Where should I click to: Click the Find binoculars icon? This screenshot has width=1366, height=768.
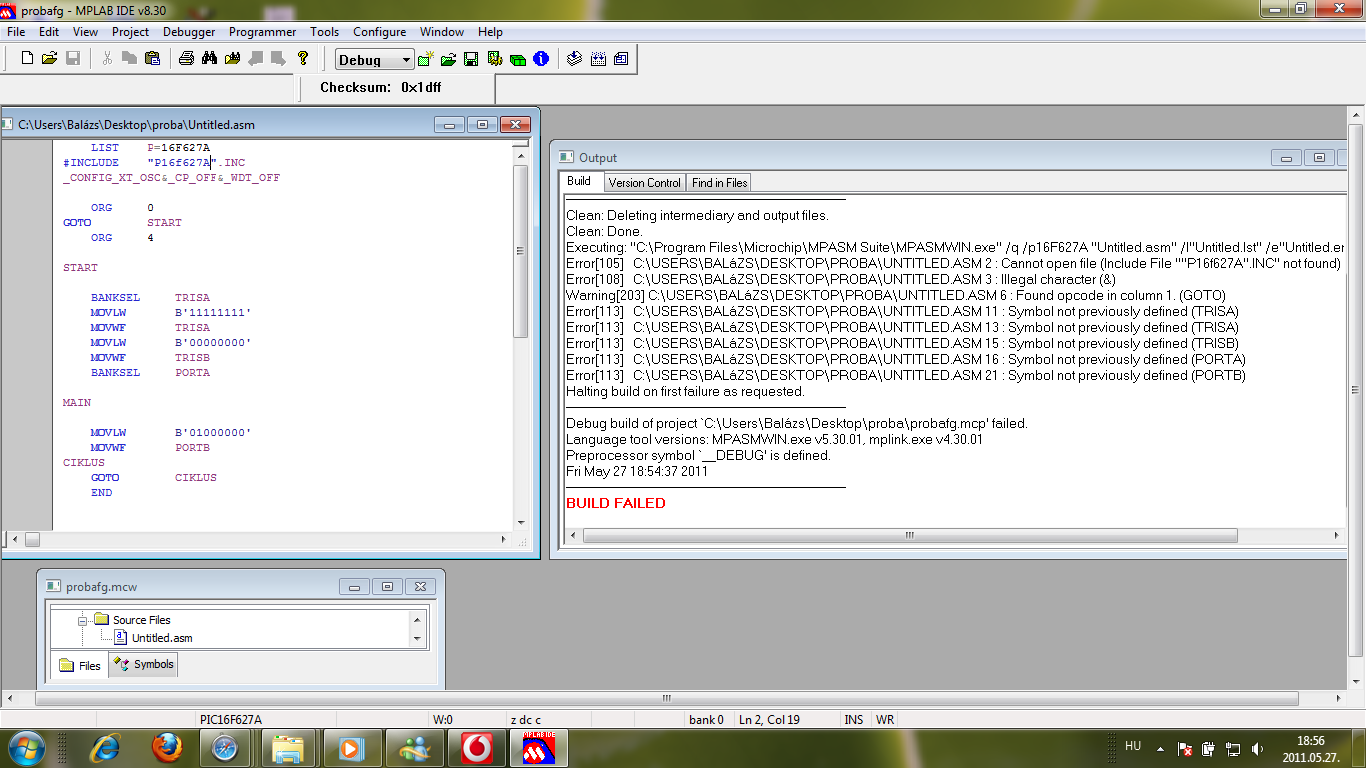(x=209, y=59)
